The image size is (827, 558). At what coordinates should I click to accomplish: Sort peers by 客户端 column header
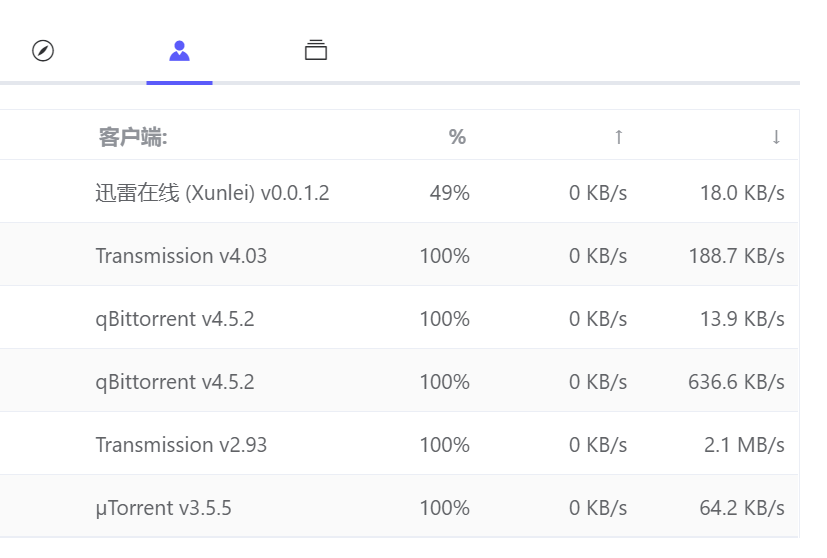click(133, 137)
